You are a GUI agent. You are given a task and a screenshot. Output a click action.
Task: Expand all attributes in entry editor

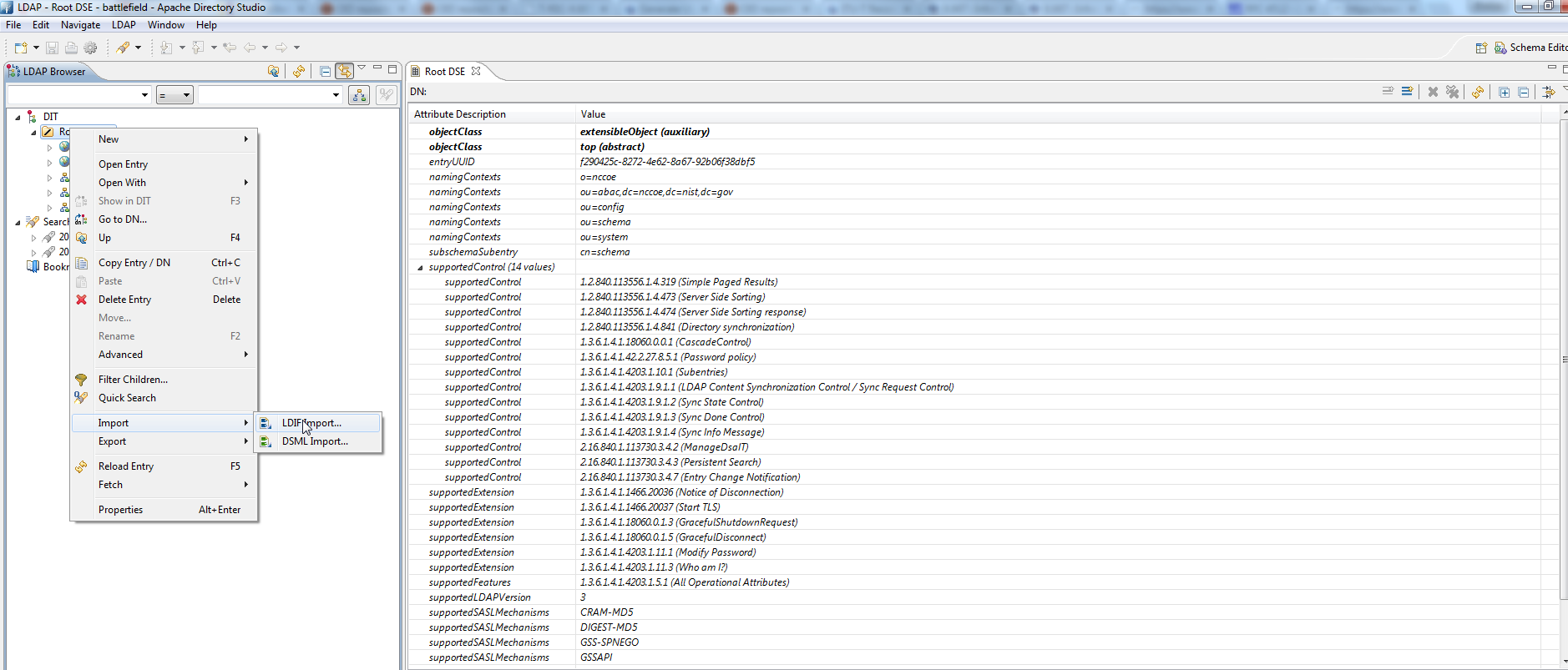(x=1504, y=92)
